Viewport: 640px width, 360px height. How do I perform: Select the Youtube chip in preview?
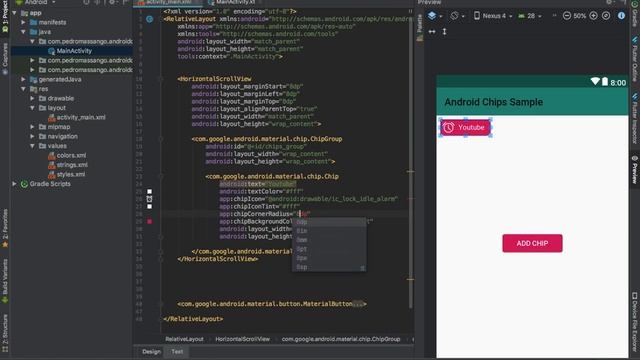point(466,127)
